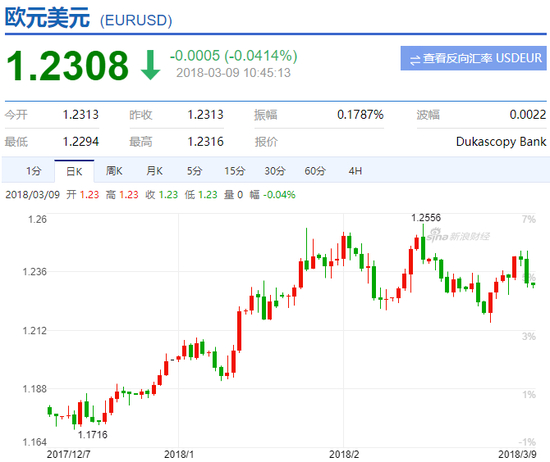This screenshot has width=550, height=462.
Task: Click the 2018/1 date axis label
Action: (179, 454)
